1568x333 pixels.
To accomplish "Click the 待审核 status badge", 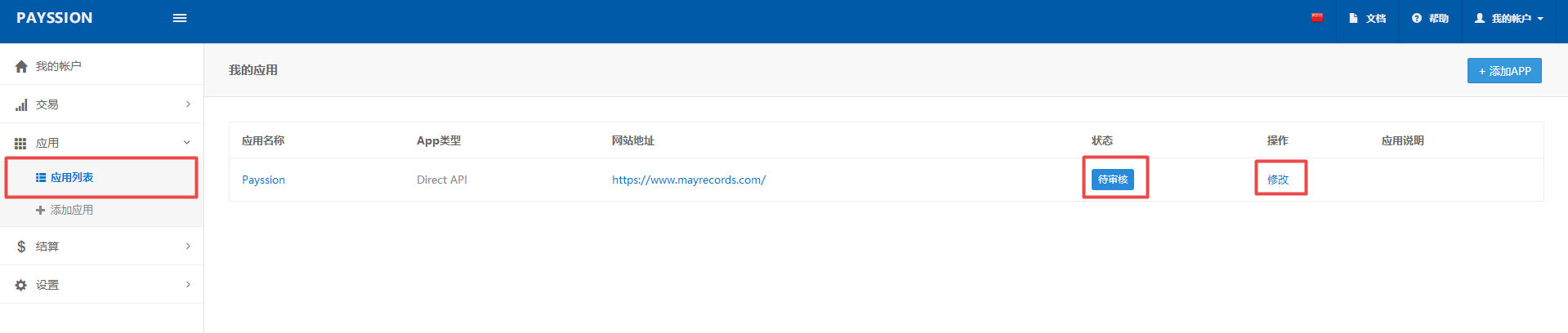I will click(1112, 180).
